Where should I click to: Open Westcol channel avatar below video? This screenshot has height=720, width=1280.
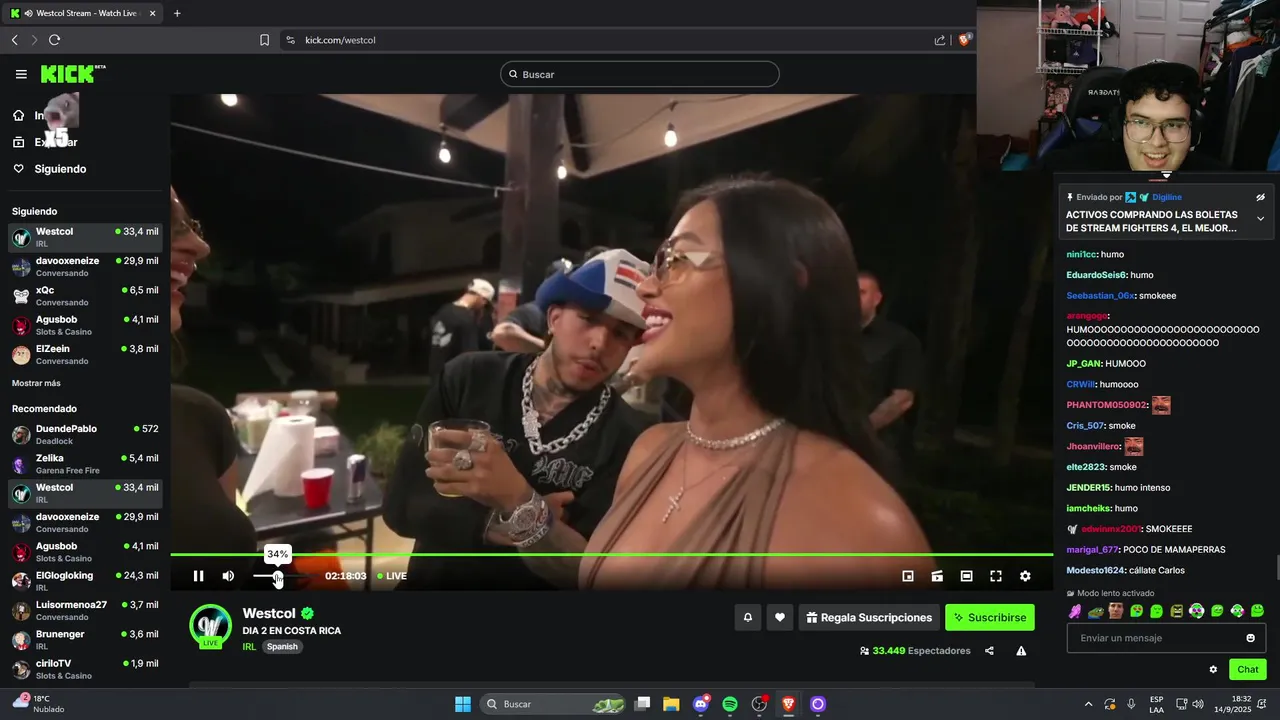point(210,625)
